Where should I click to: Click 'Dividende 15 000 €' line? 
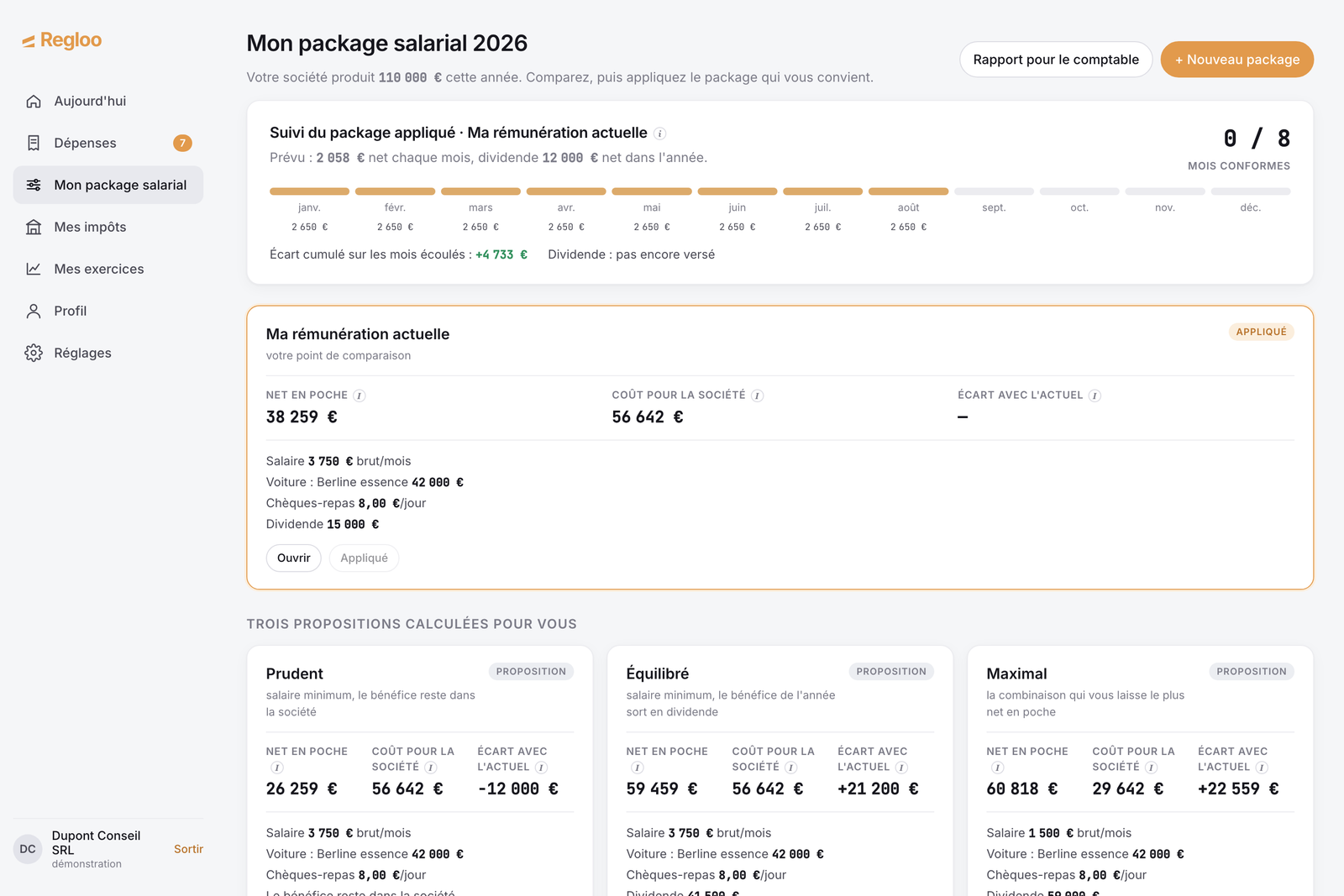323,524
